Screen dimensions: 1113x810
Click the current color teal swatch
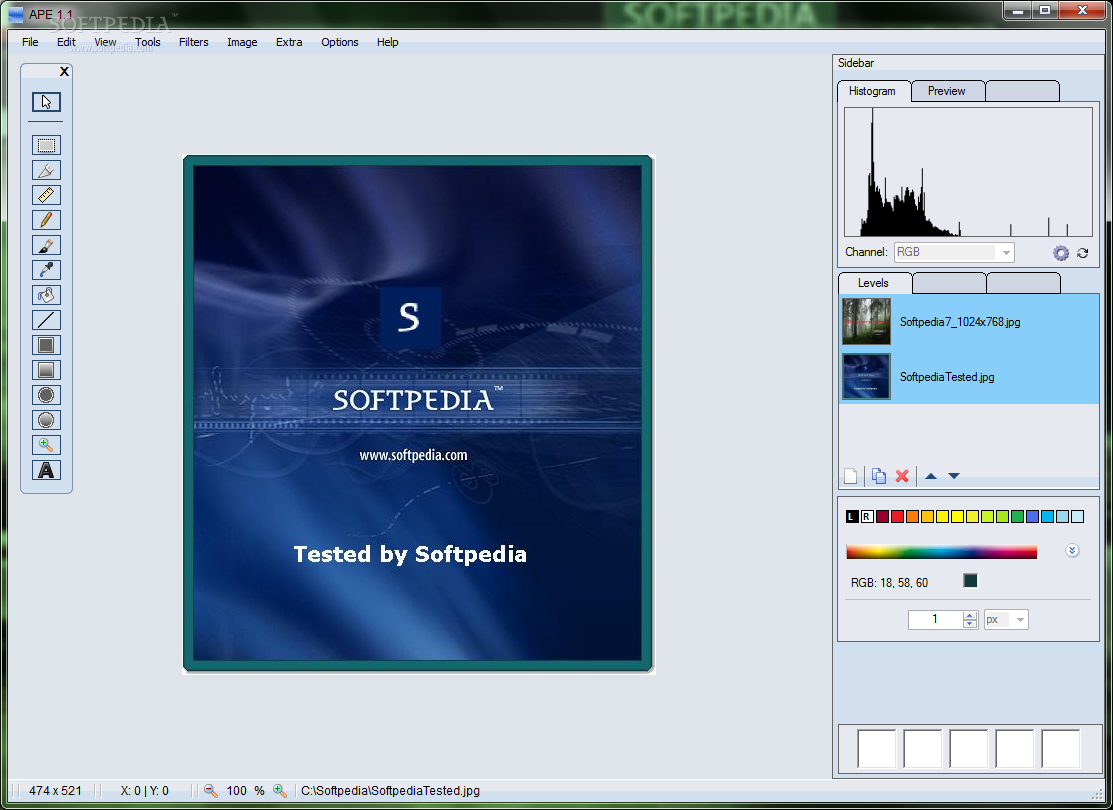click(x=970, y=581)
